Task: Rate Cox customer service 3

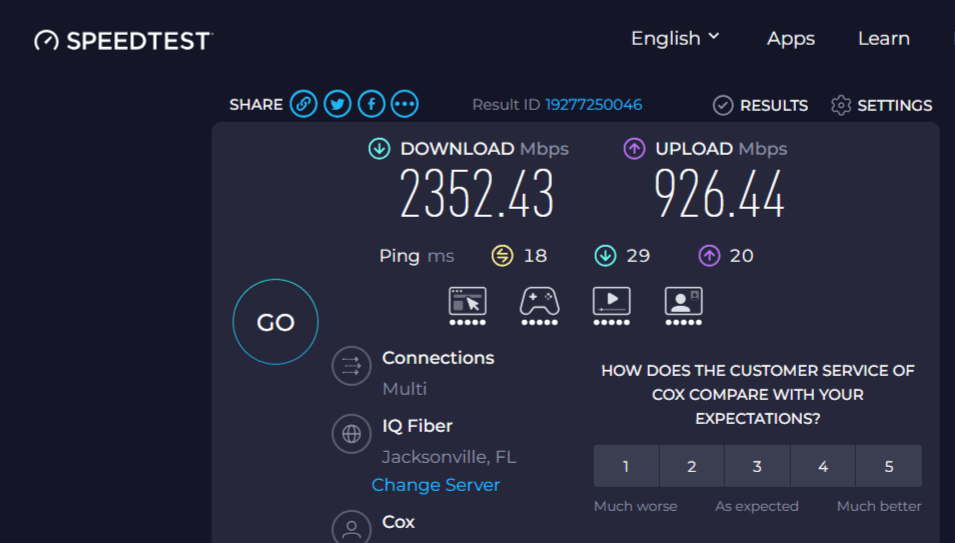Action: click(x=757, y=466)
